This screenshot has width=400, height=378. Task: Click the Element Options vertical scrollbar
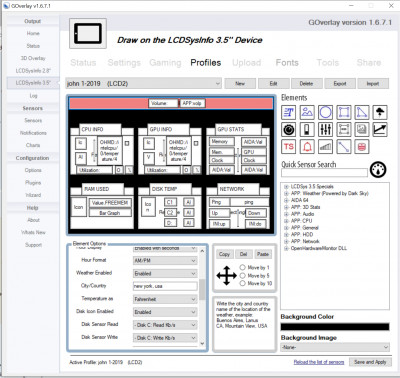tap(202, 297)
